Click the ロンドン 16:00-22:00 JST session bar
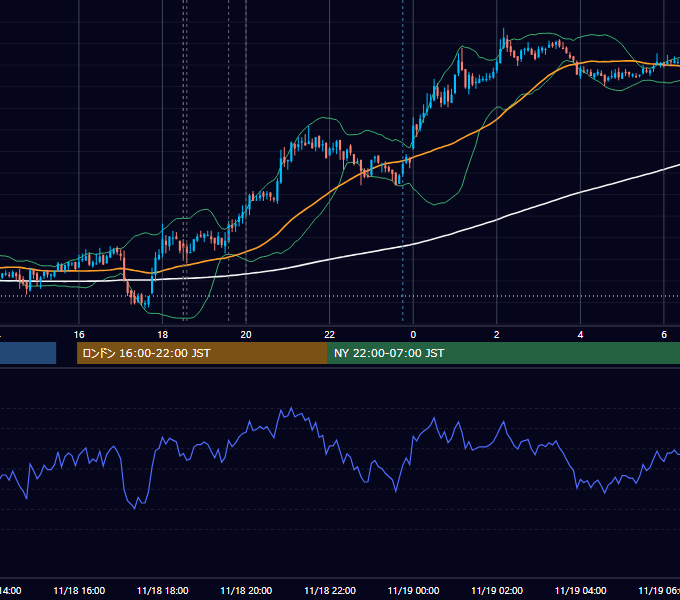The height and width of the screenshot is (600, 680). (x=202, y=353)
